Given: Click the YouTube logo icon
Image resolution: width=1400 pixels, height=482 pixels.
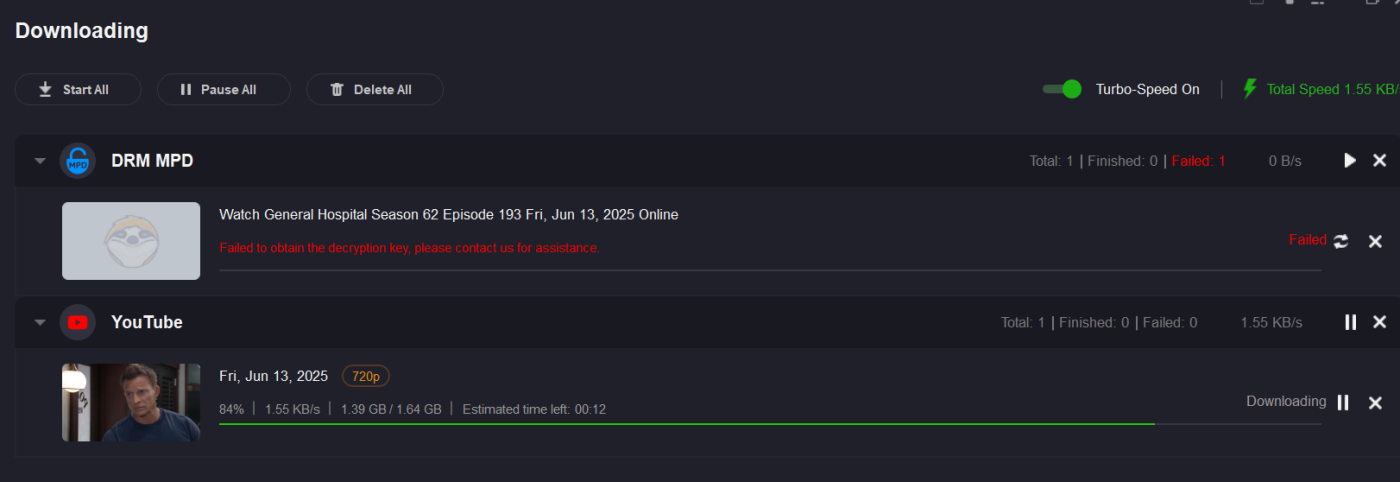Looking at the screenshot, I should pos(78,322).
